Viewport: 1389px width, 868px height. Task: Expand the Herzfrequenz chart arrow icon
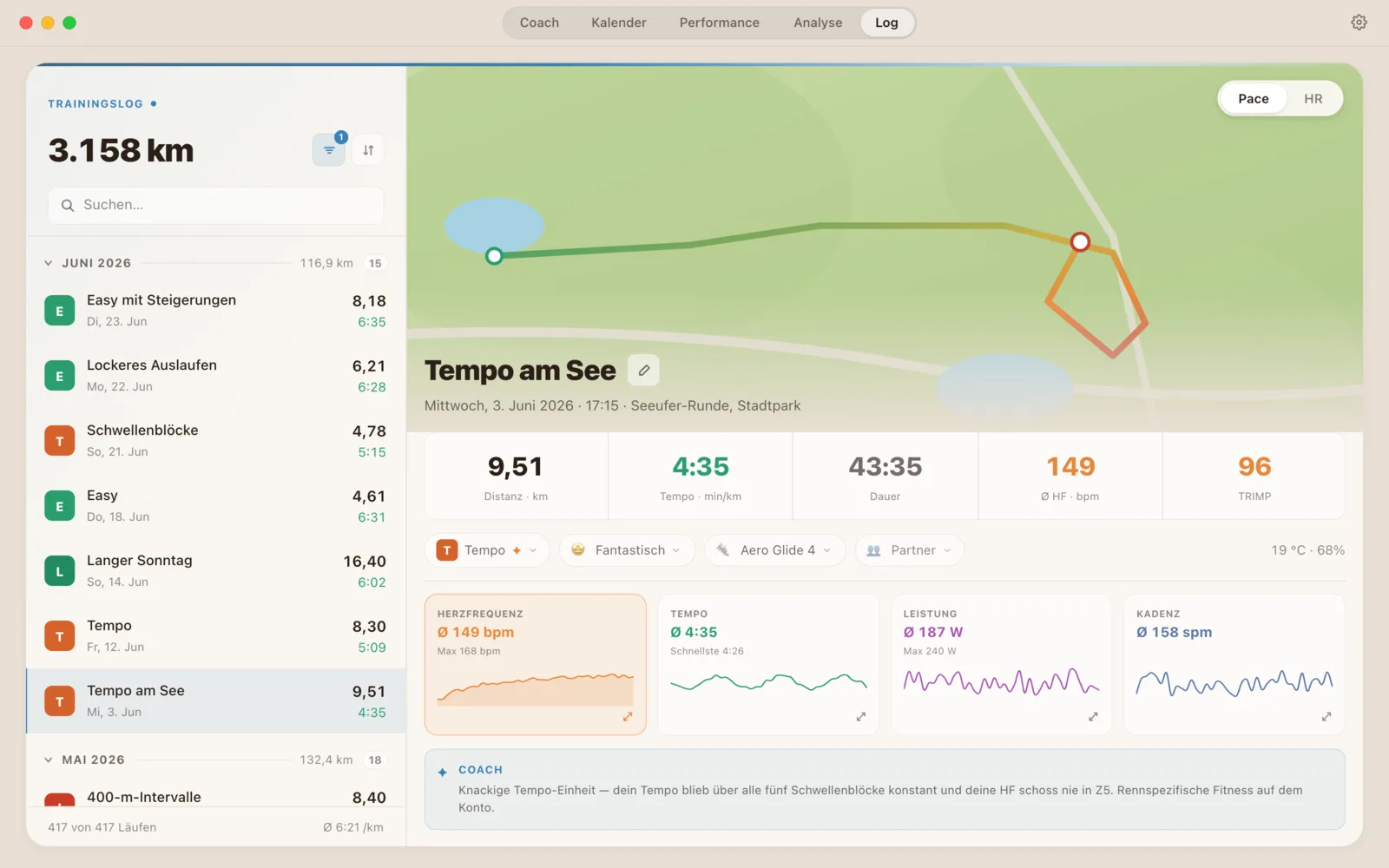(x=628, y=717)
